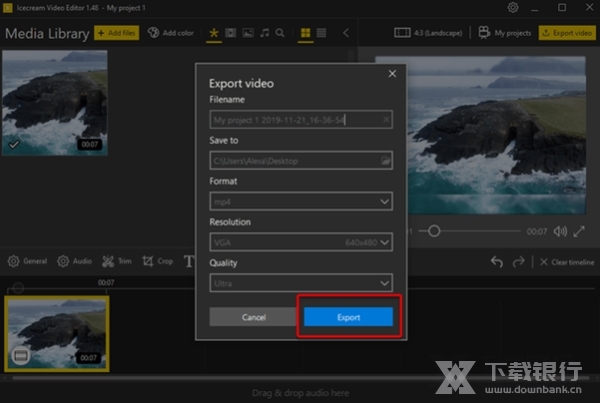Viewport: 600px width, 403px height.
Task: Collapse the Media Library panel arrow
Action: (x=346, y=33)
